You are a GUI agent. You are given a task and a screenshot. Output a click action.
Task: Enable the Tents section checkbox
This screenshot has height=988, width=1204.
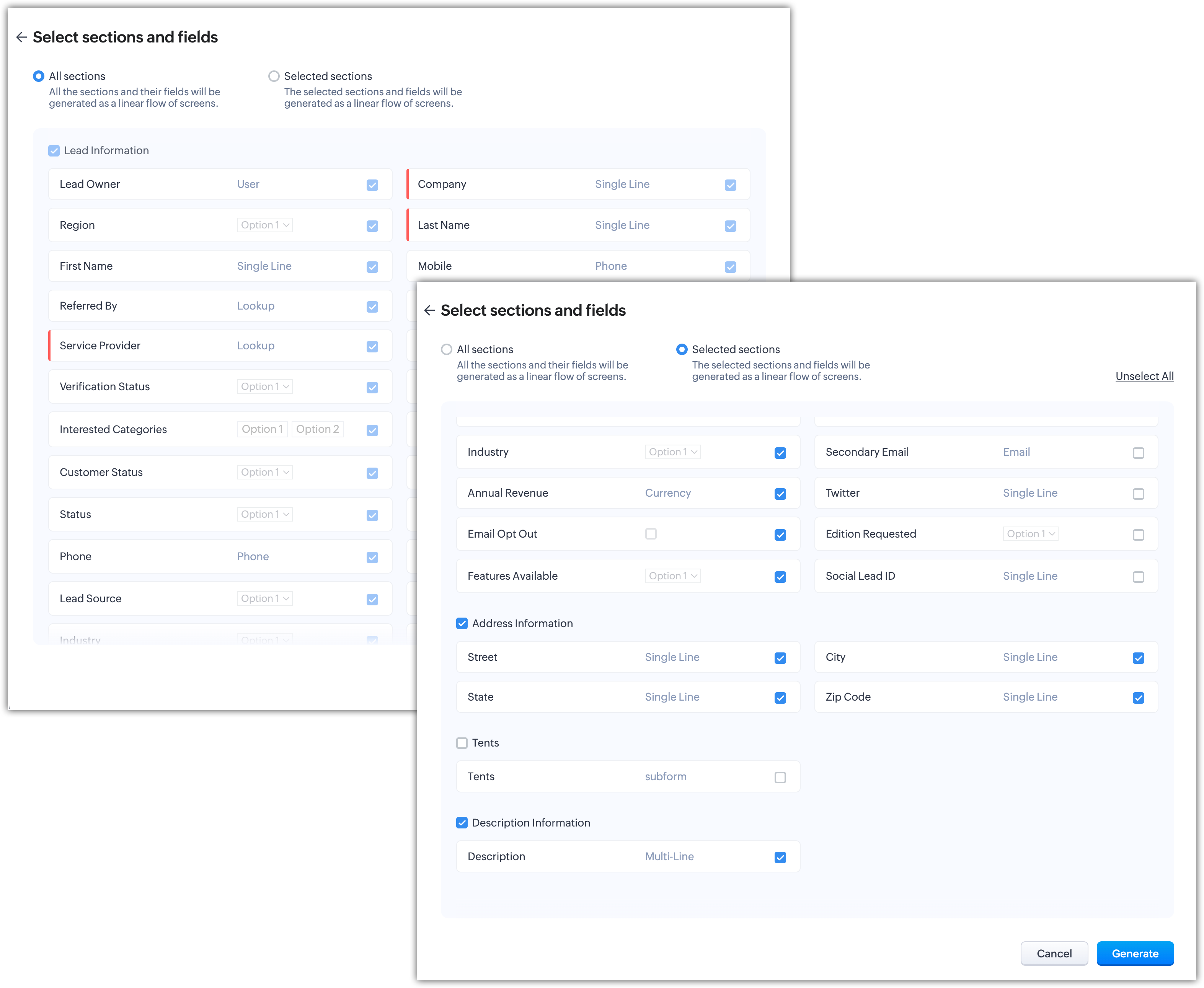point(462,743)
